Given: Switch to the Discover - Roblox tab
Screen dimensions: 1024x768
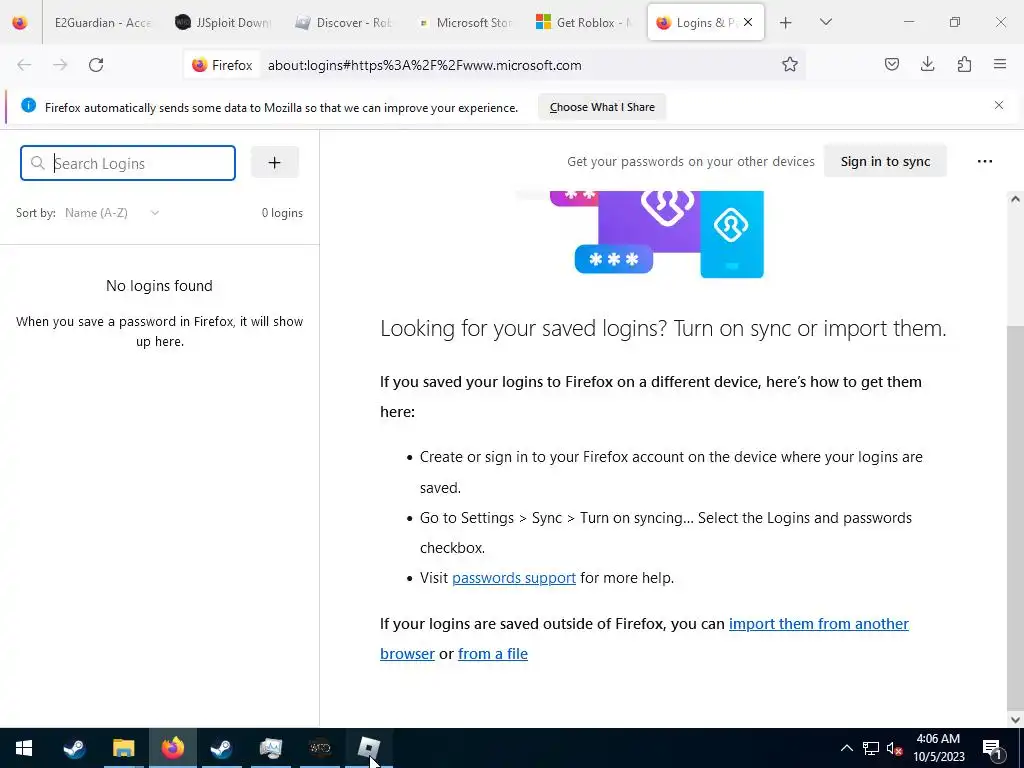Looking at the screenshot, I should point(343,22).
